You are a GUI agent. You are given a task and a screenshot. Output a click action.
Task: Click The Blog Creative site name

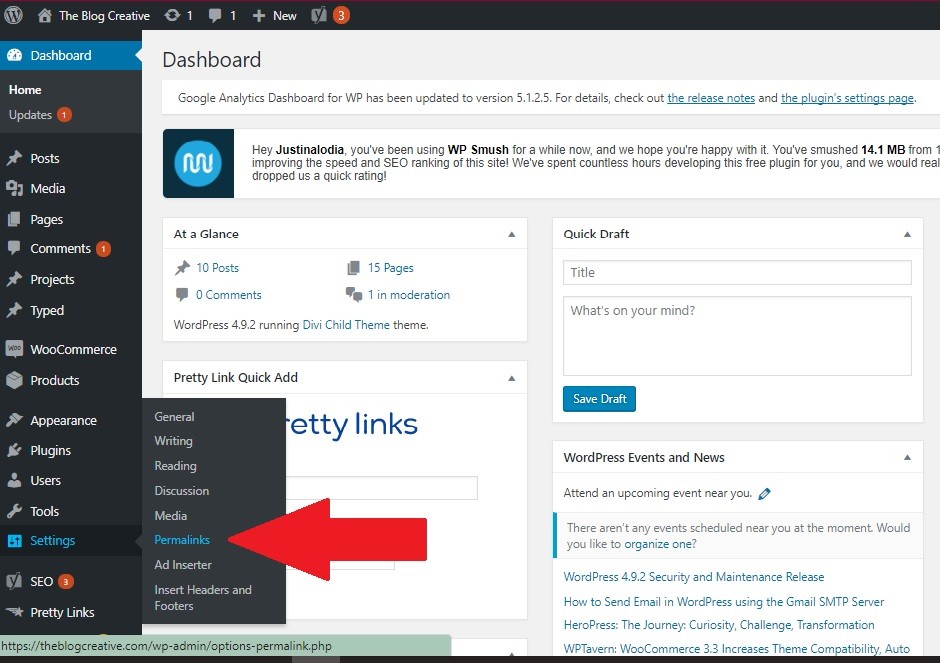[x=104, y=16]
